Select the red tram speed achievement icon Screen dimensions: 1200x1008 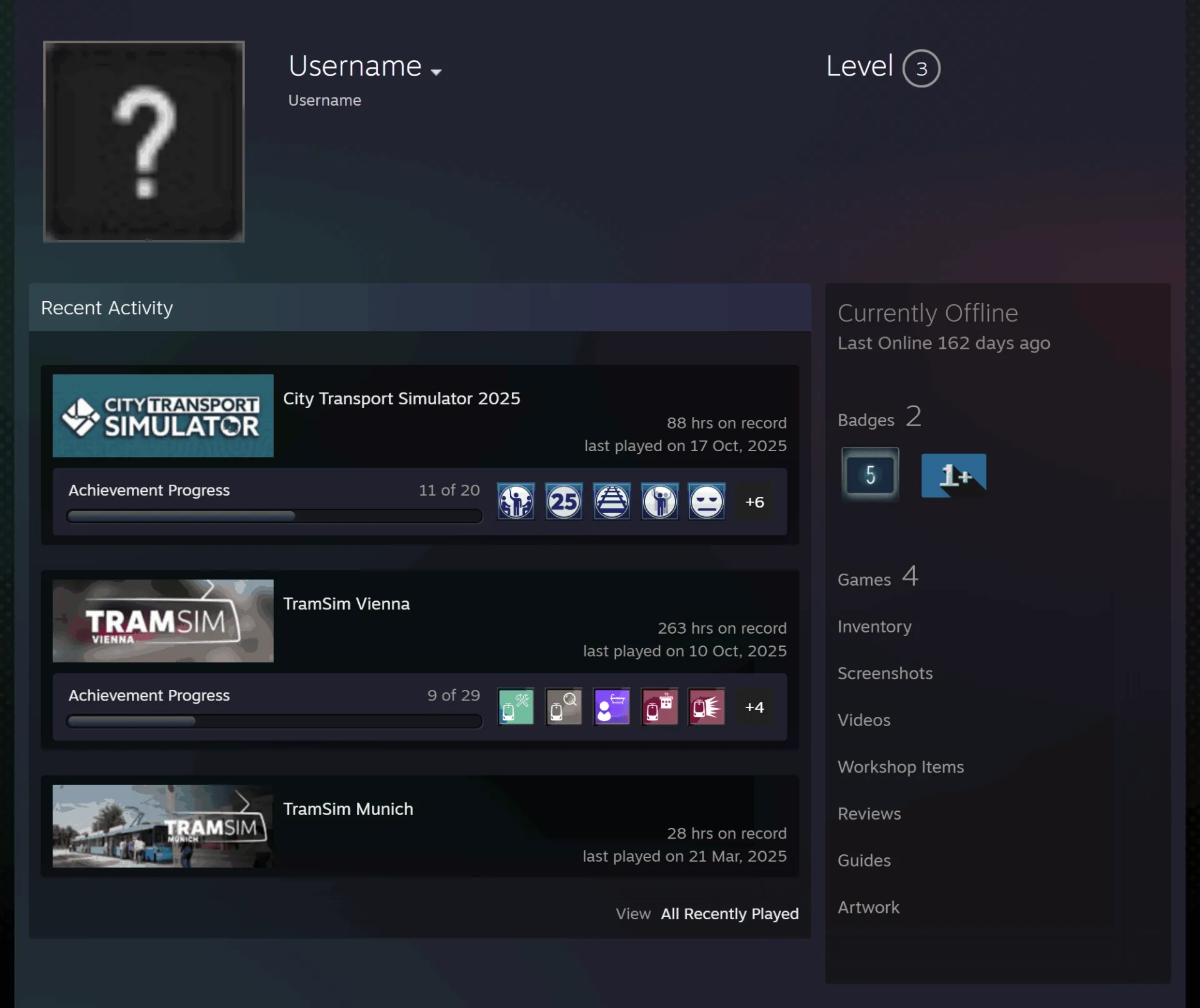tap(707, 706)
